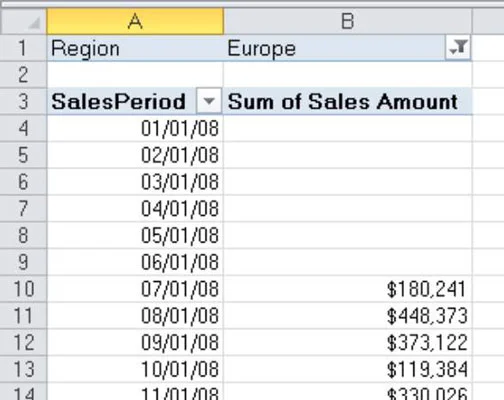
Task: Select row 13 header
Action: (x=23, y=369)
